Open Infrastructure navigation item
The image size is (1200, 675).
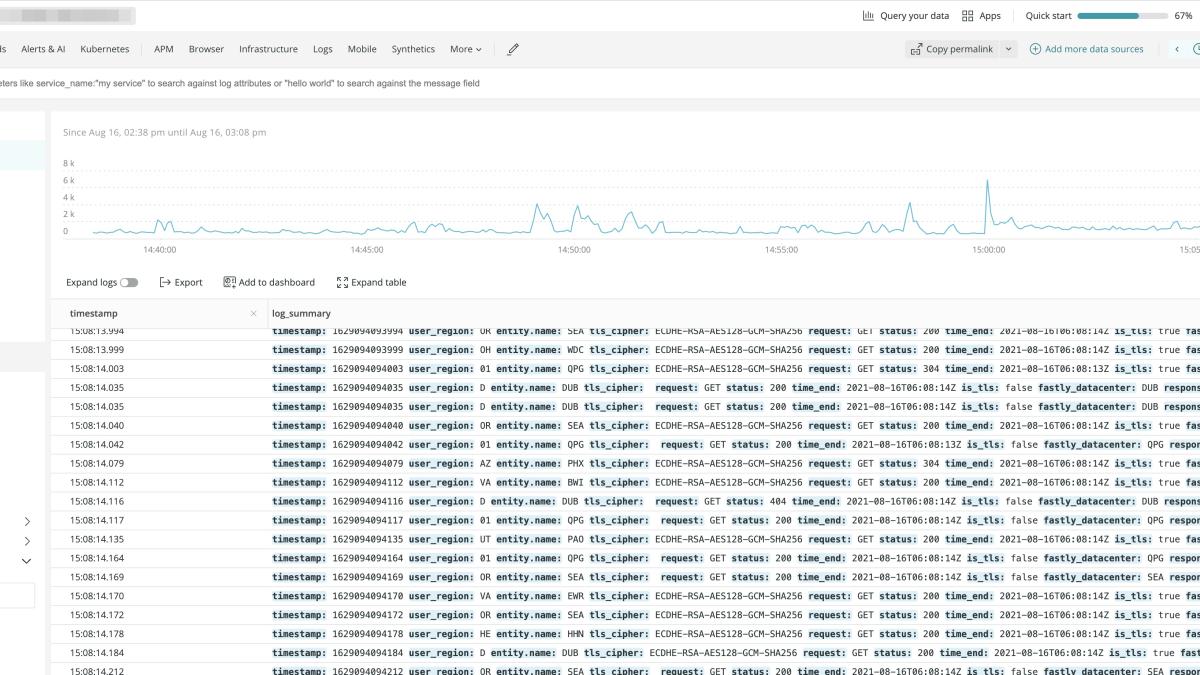click(x=268, y=49)
